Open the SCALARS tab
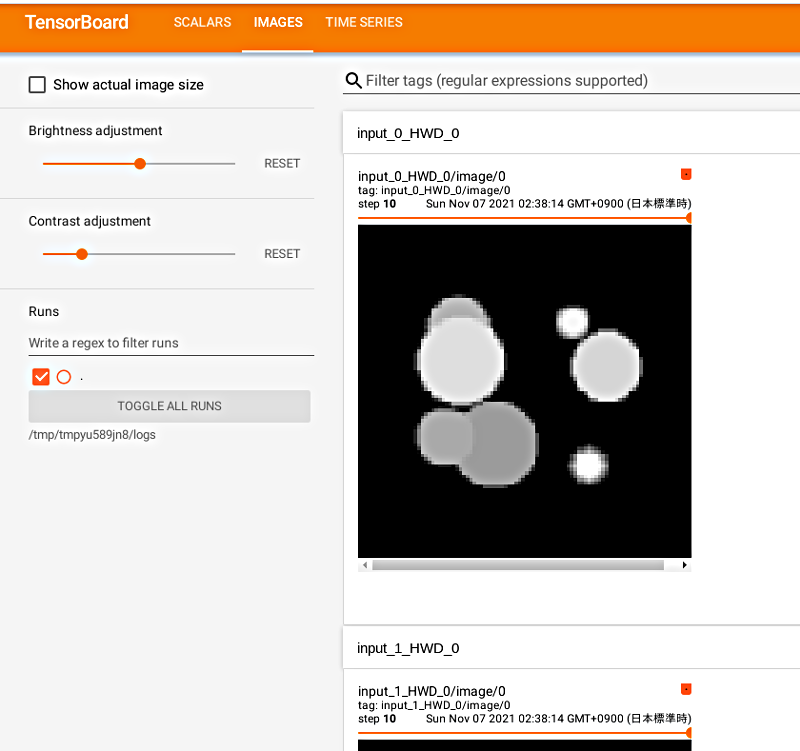The image size is (800, 751). coord(202,22)
